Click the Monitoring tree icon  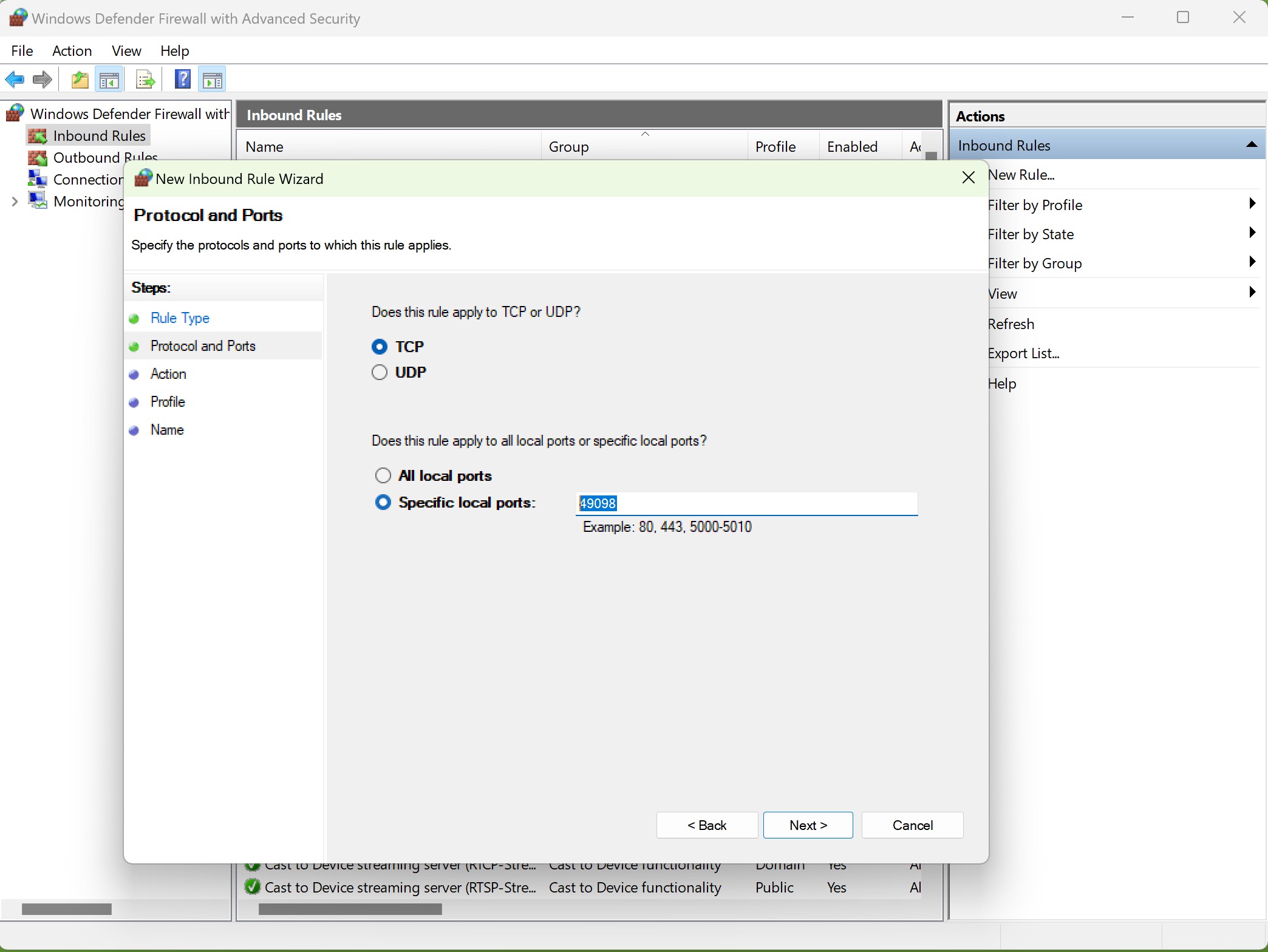[38, 201]
